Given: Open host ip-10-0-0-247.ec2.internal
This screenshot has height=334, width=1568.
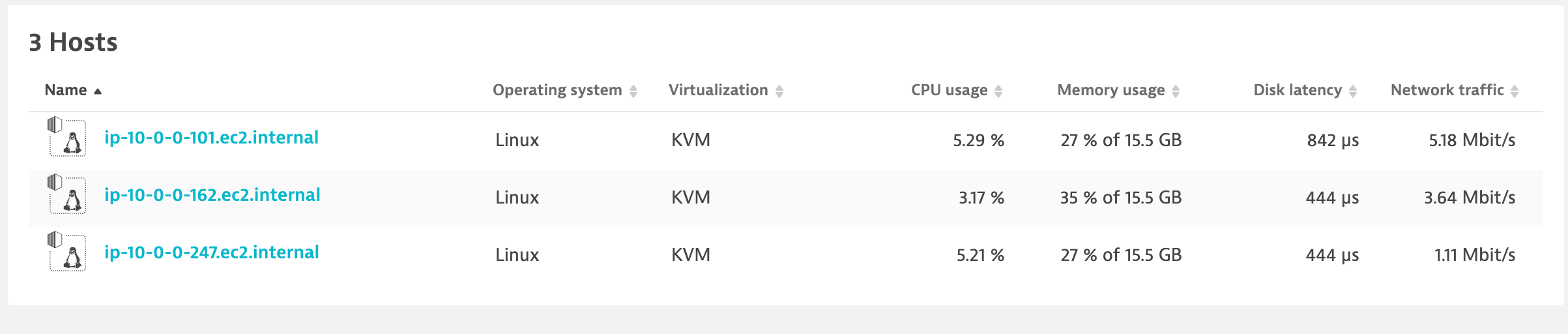Looking at the screenshot, I should (x=212, y=252).
